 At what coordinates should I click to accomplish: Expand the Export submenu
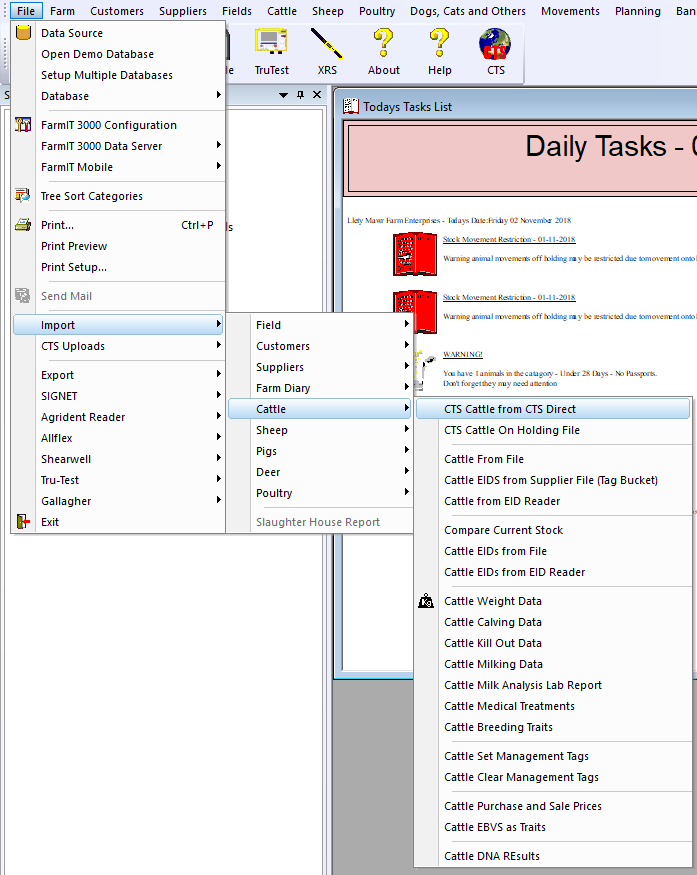[118, 375]
